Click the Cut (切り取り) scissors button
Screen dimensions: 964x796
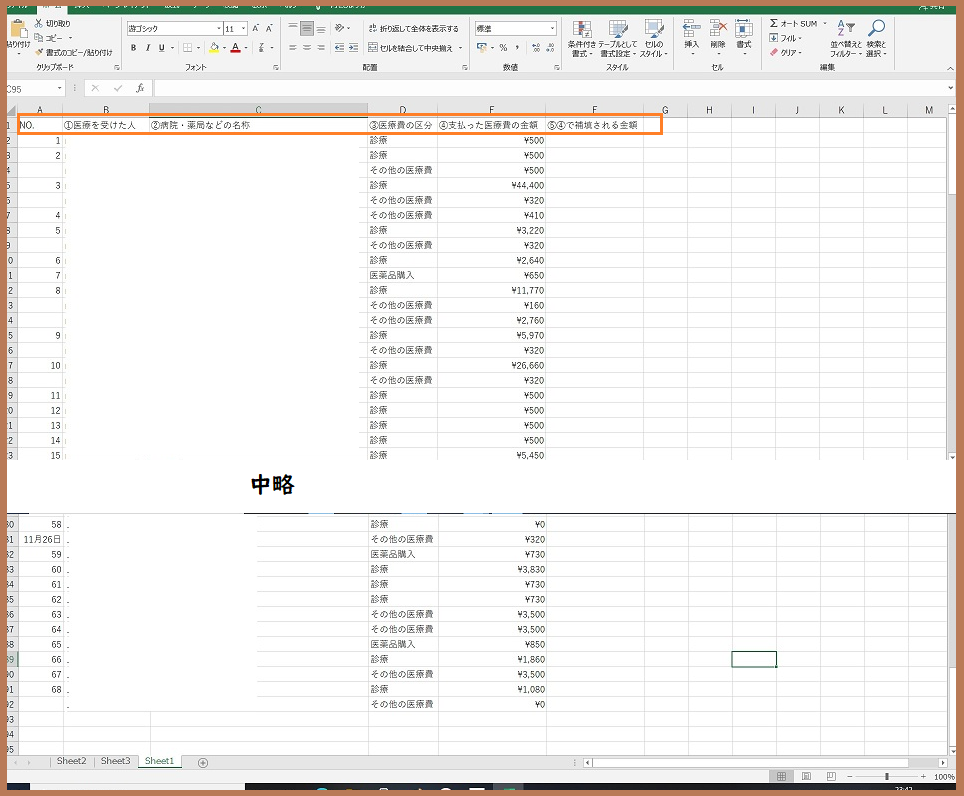pyautogui.click(x=53, y=23)
